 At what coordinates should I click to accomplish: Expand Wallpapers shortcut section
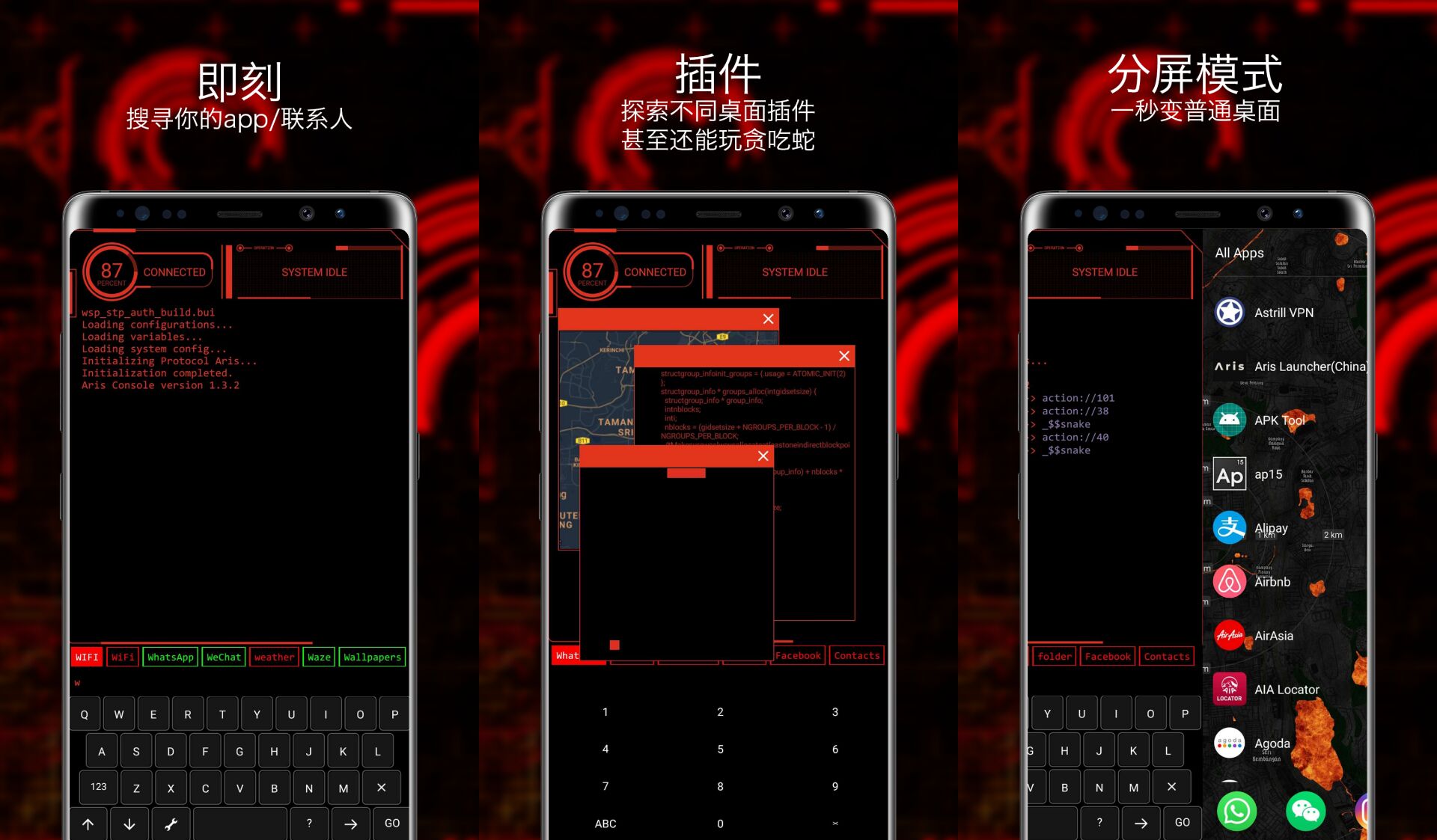(x=372, y=656)
